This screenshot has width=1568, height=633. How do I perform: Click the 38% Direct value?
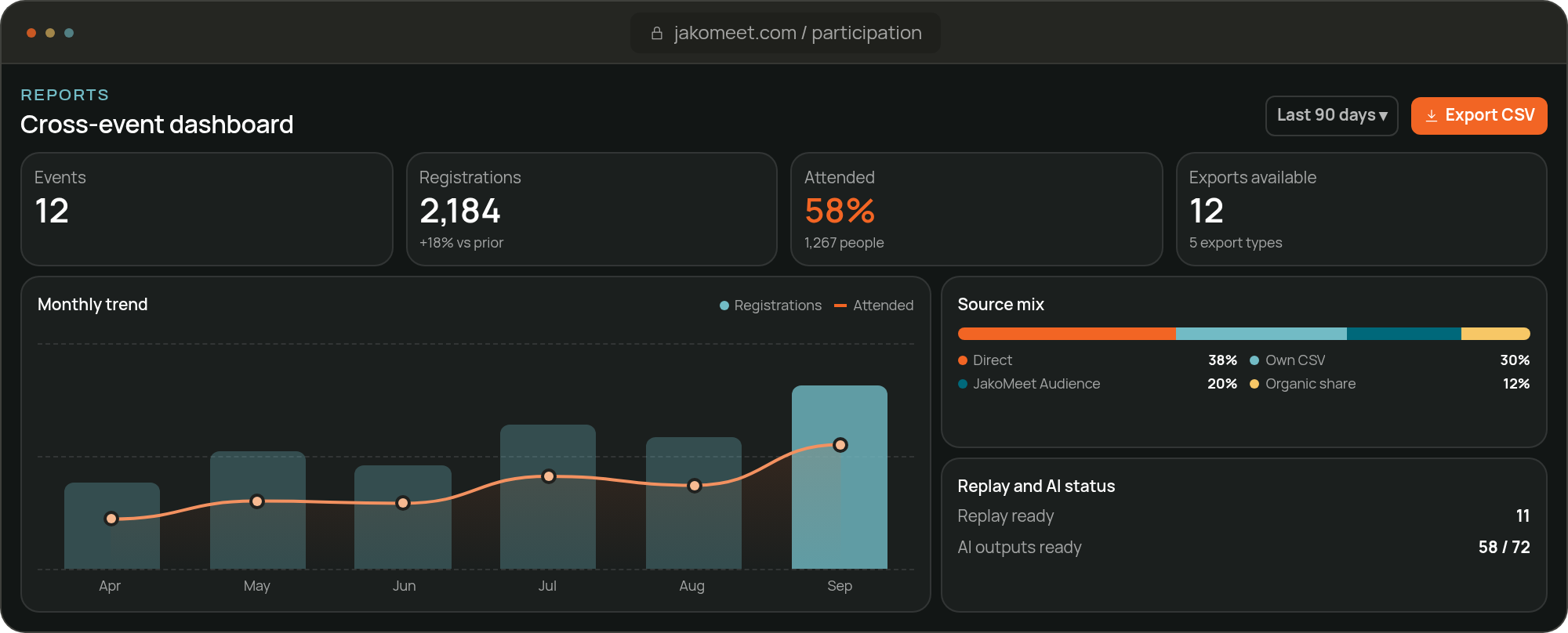click(1222, 360)
